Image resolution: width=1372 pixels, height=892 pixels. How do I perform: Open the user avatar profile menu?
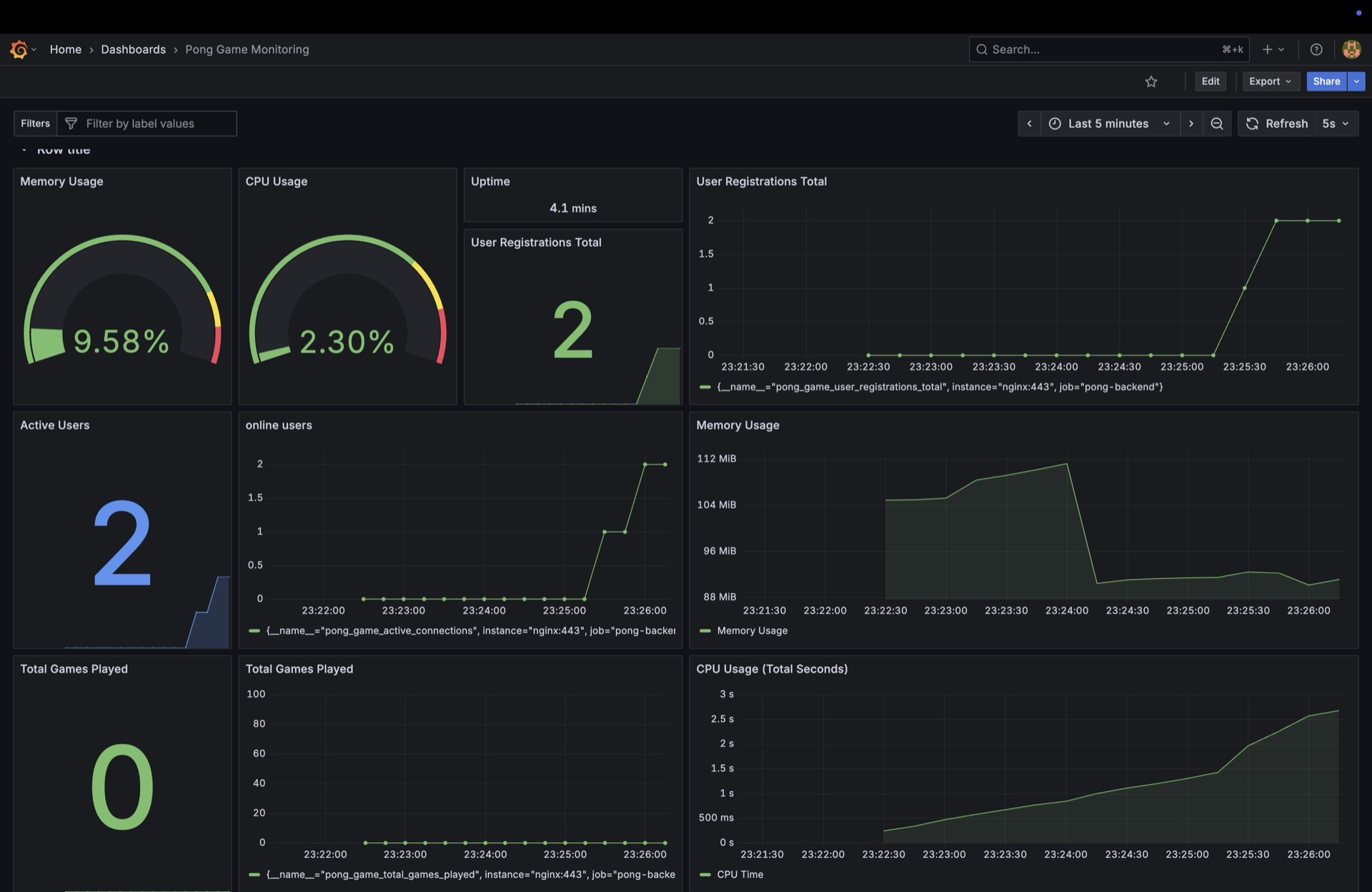(1351, 49)
